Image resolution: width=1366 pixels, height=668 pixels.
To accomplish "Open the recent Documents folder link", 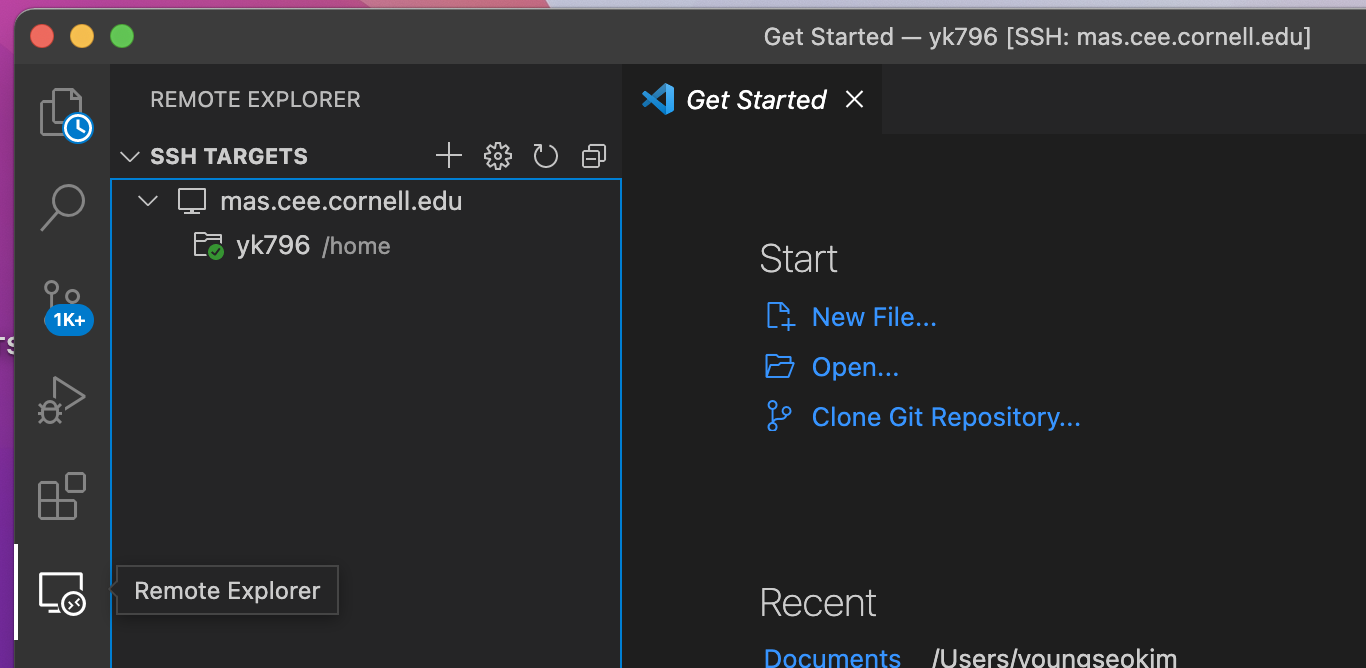I will 832,657.
